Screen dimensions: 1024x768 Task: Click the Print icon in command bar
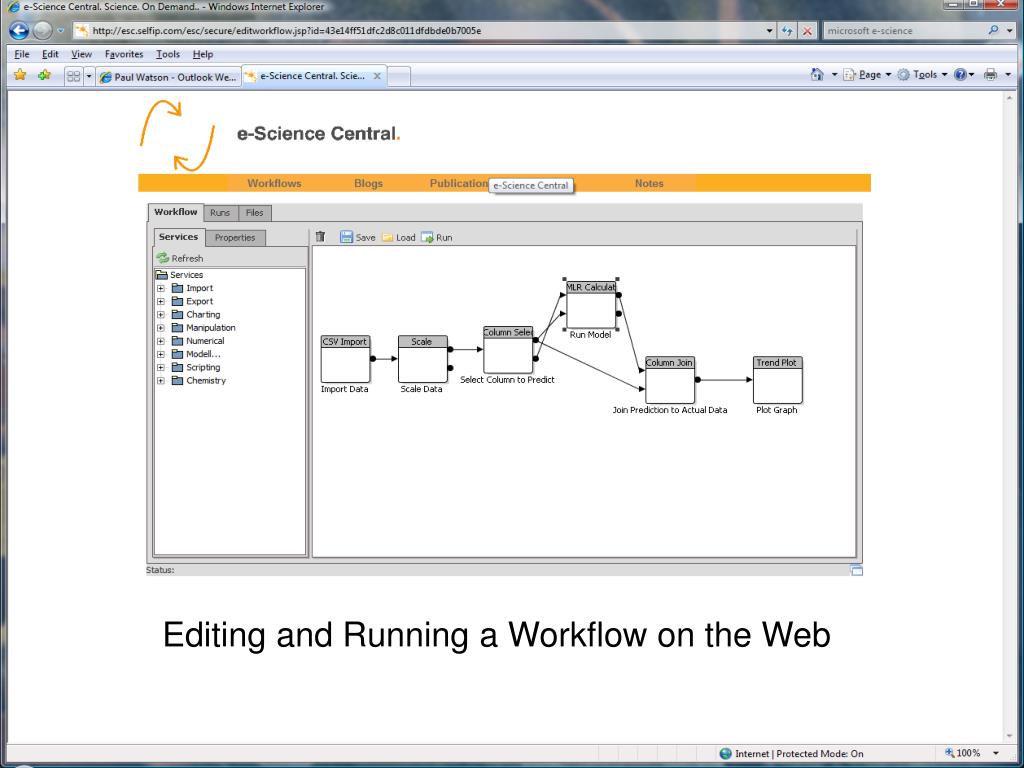pyautogui.click(x=991, y=74)
